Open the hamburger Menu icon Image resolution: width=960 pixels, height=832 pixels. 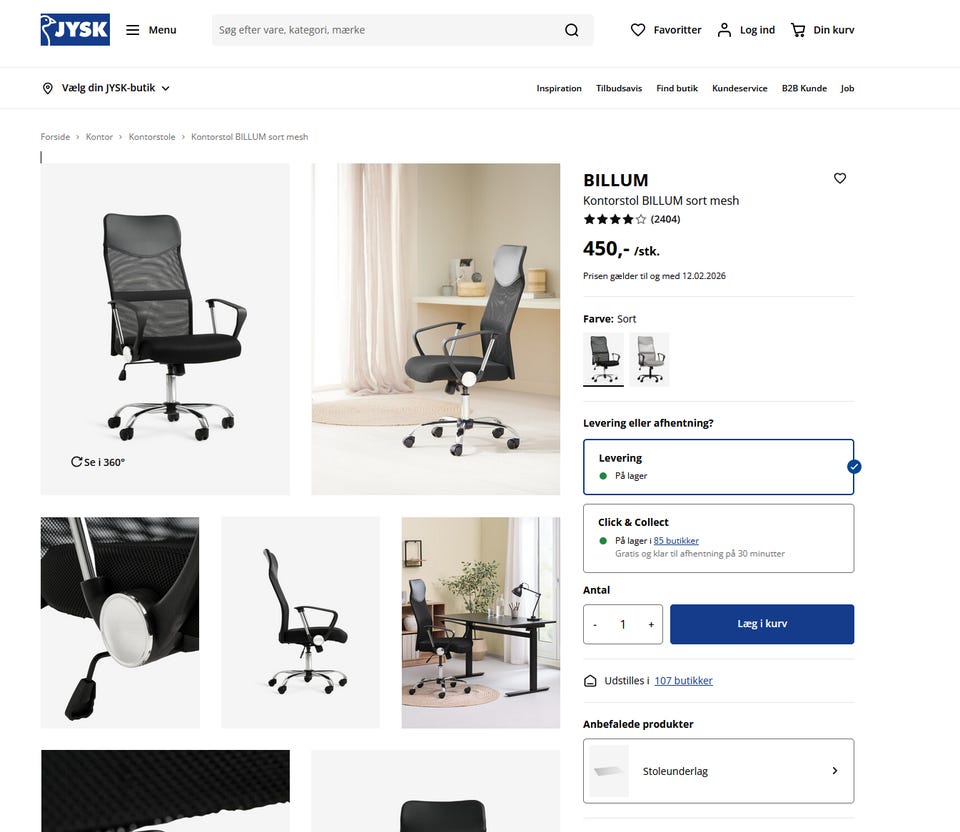click(133, 30)
